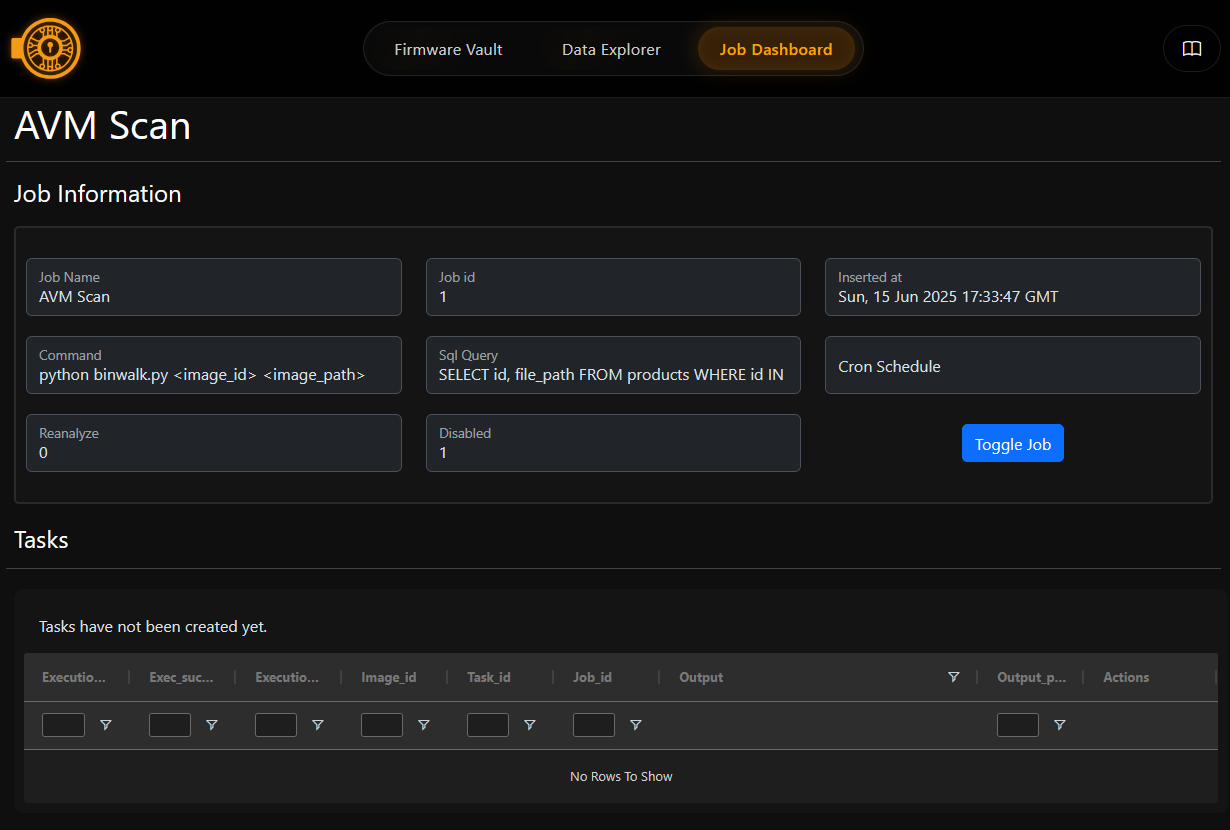Click the AVM Scan page title

click(x=102, y=126)
